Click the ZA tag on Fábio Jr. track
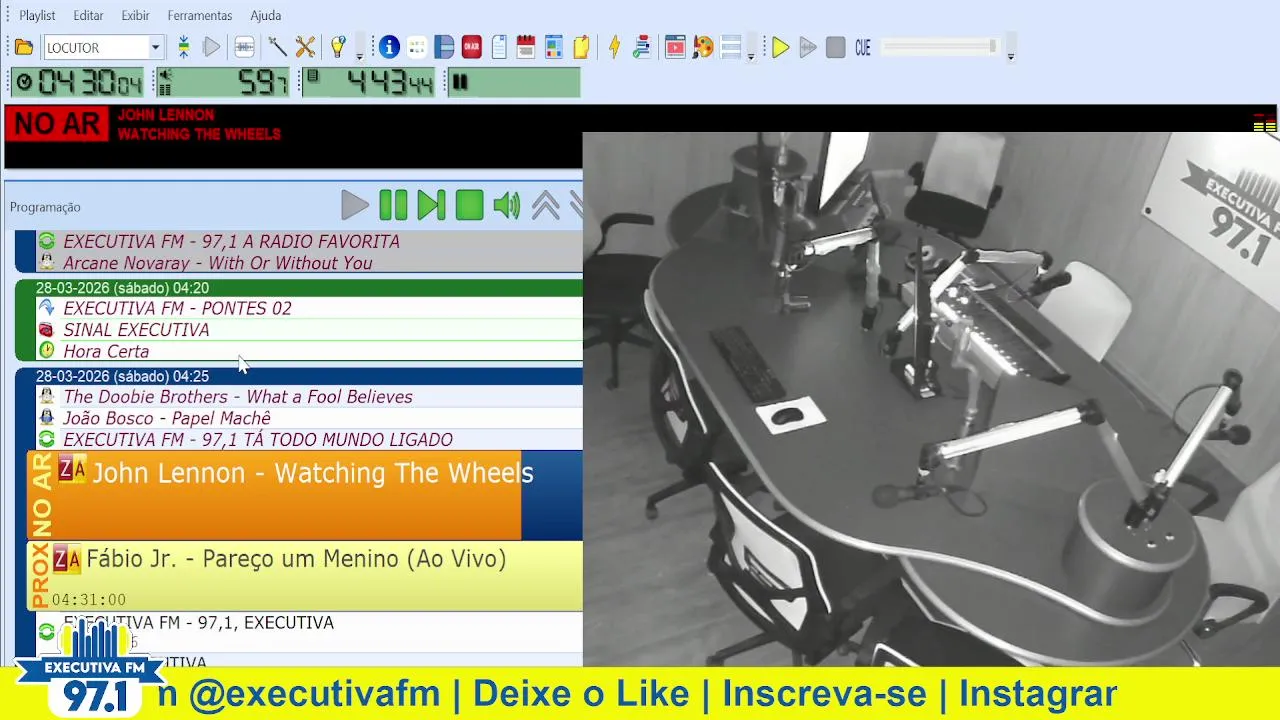Image resolution: width=1280 pixels, height=720 pixels. [66, 559]
